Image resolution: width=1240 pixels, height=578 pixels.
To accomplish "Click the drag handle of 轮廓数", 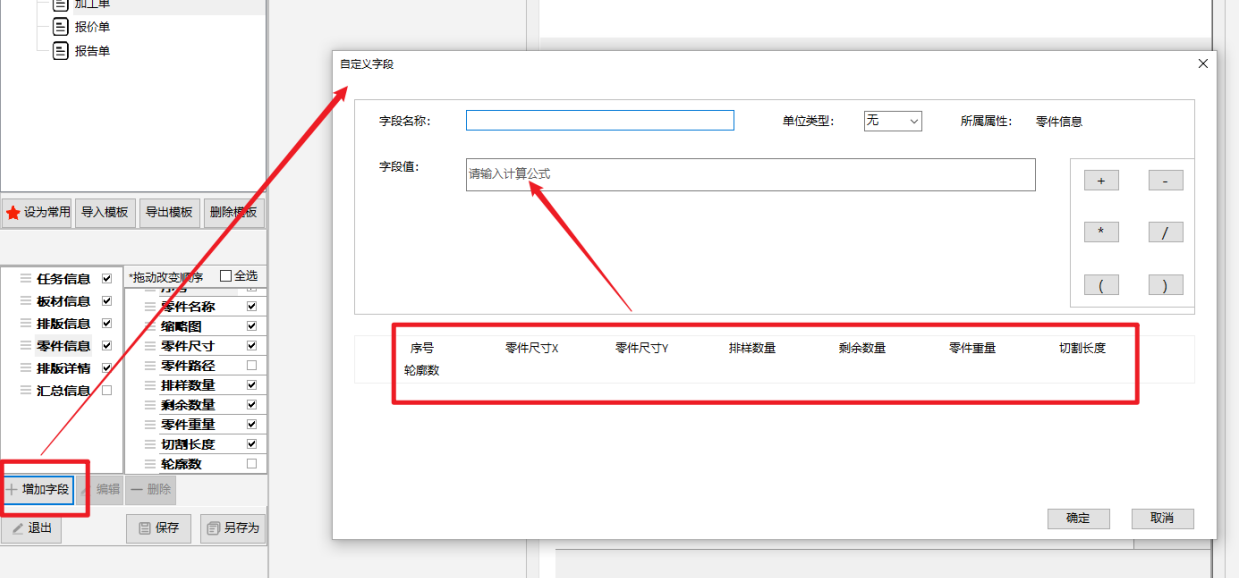I will (150, 464).
